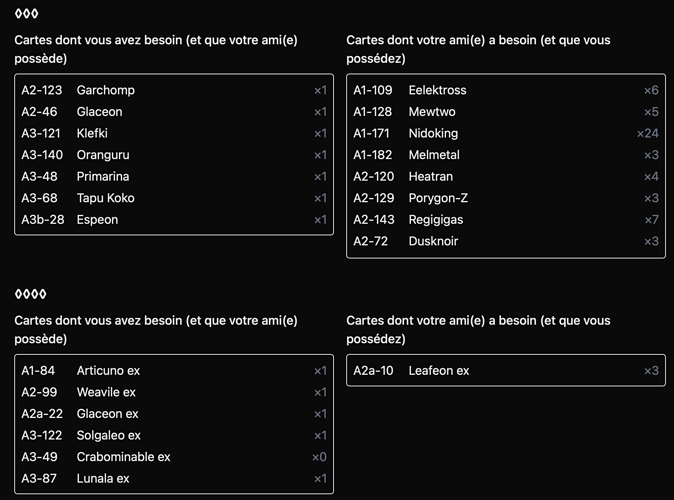Select the Eelektross A1-109 card row
674x500 pixels.
click(x=505, y=90)
